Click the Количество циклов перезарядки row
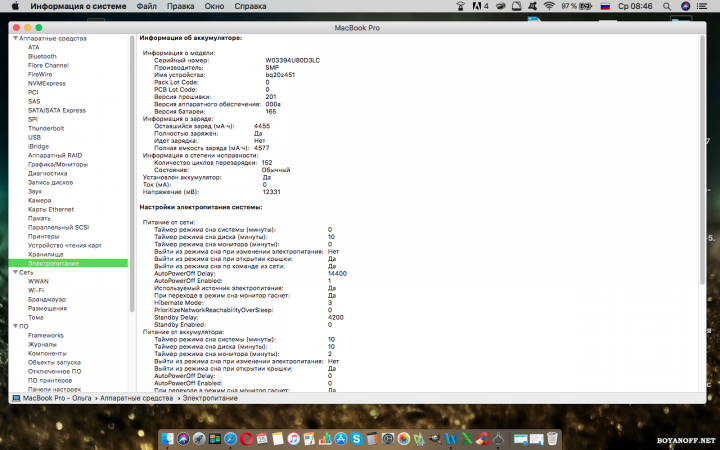The width and height of the screenshot is (720, 450). (x=213, y=163)
